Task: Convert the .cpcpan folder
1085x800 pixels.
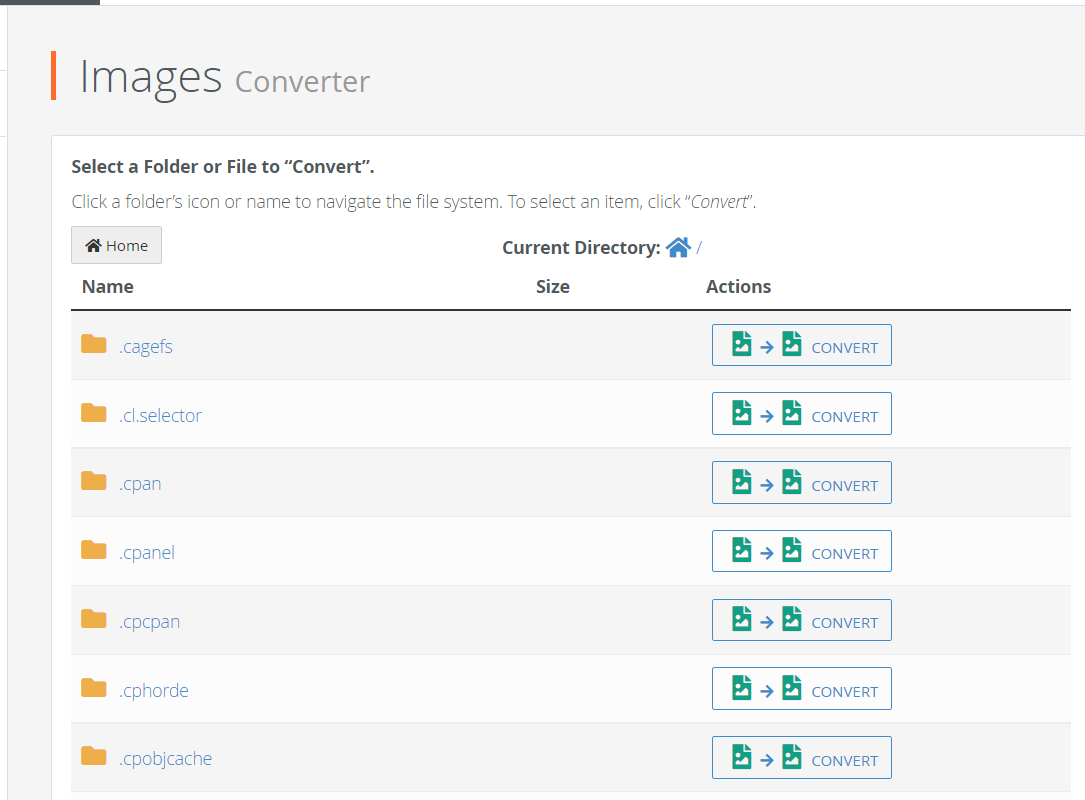Action: pos(801,620)
